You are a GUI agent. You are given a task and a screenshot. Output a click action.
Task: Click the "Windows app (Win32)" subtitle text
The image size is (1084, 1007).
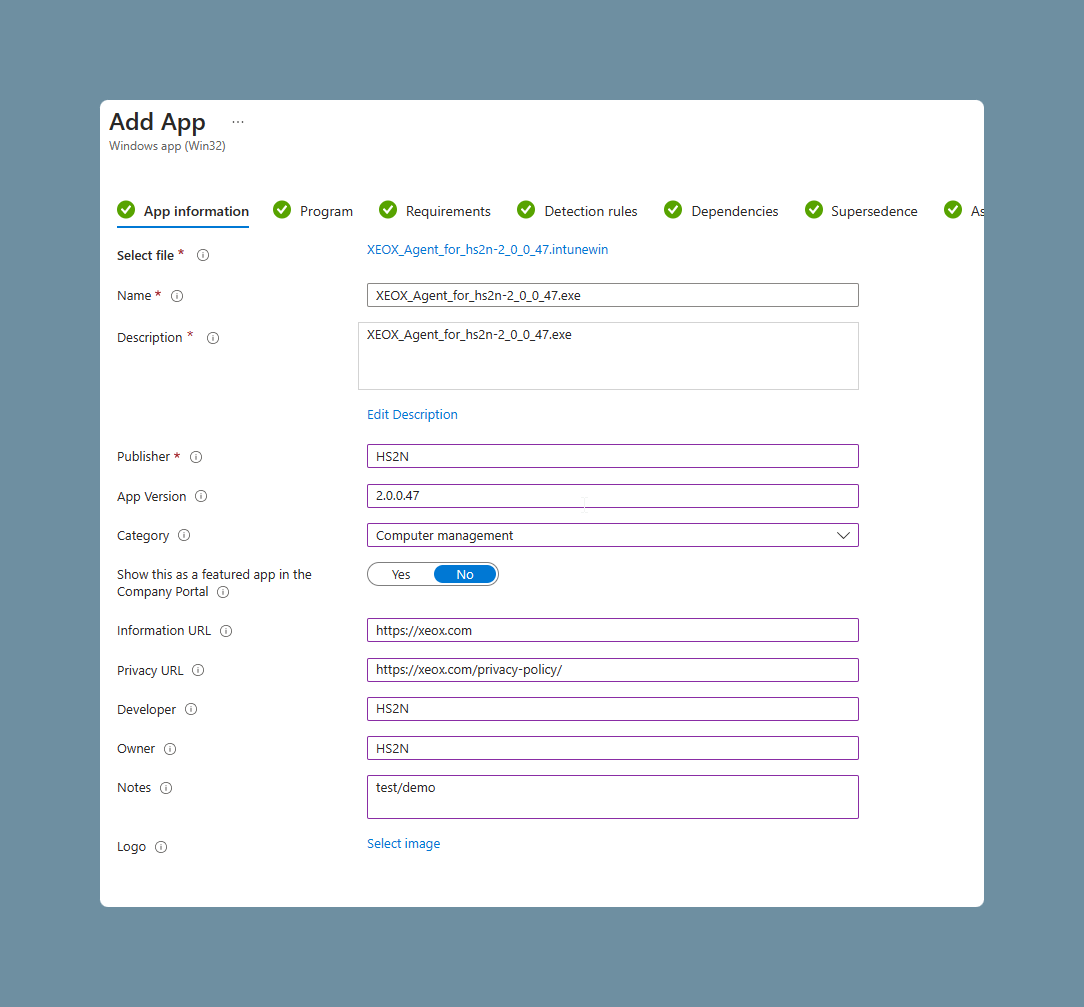click(x=167, y=146)
